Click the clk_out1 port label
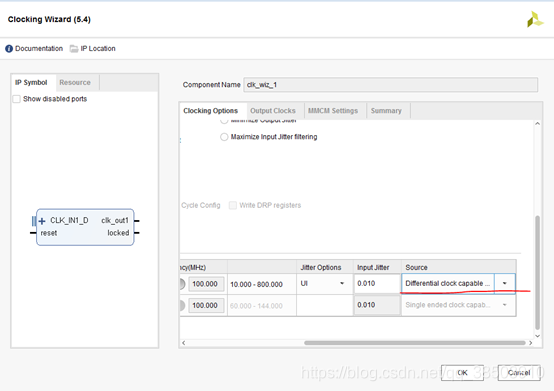 coord(115,220)
